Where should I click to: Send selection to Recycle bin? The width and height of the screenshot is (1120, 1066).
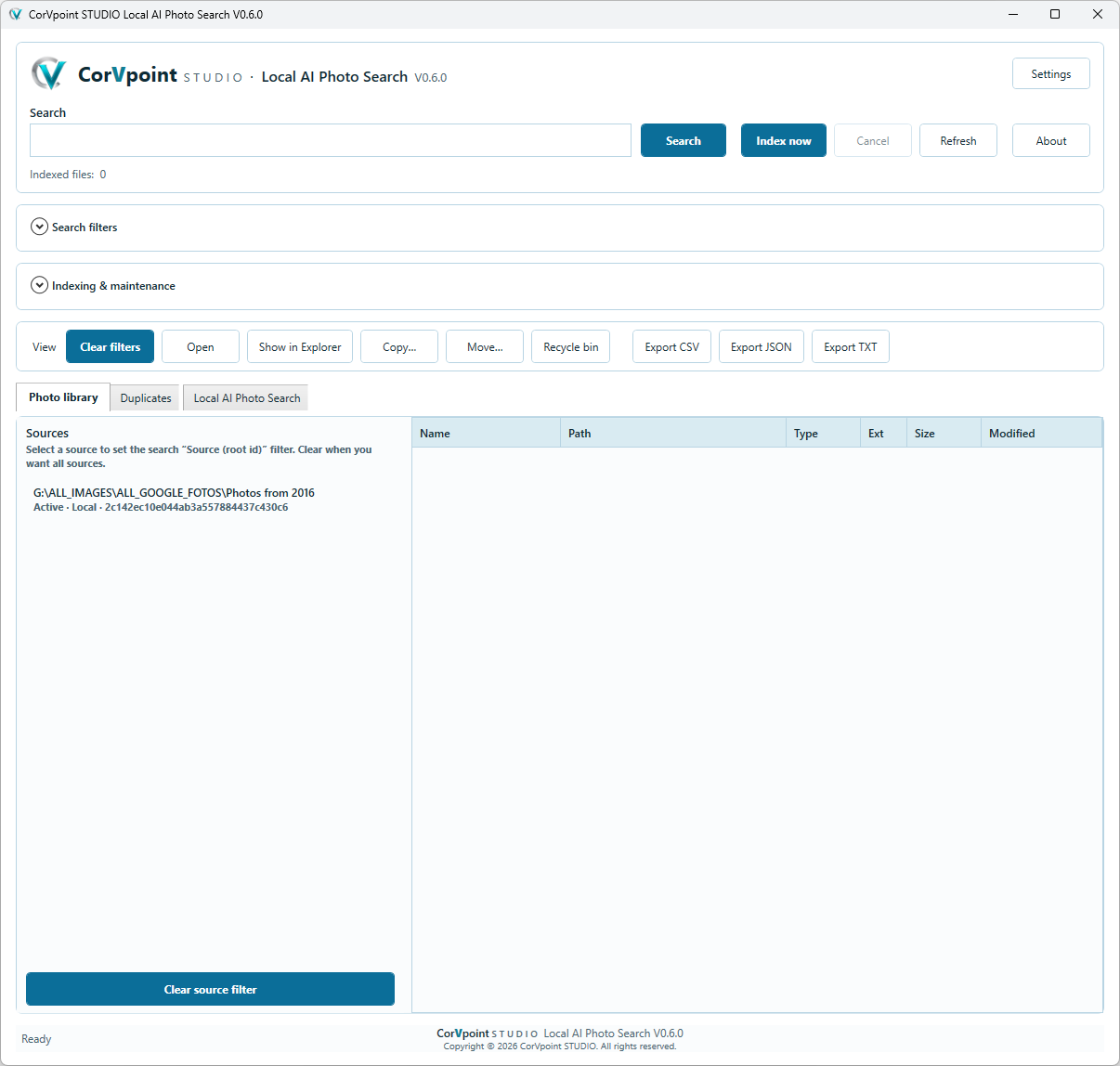tap(571, 346)
